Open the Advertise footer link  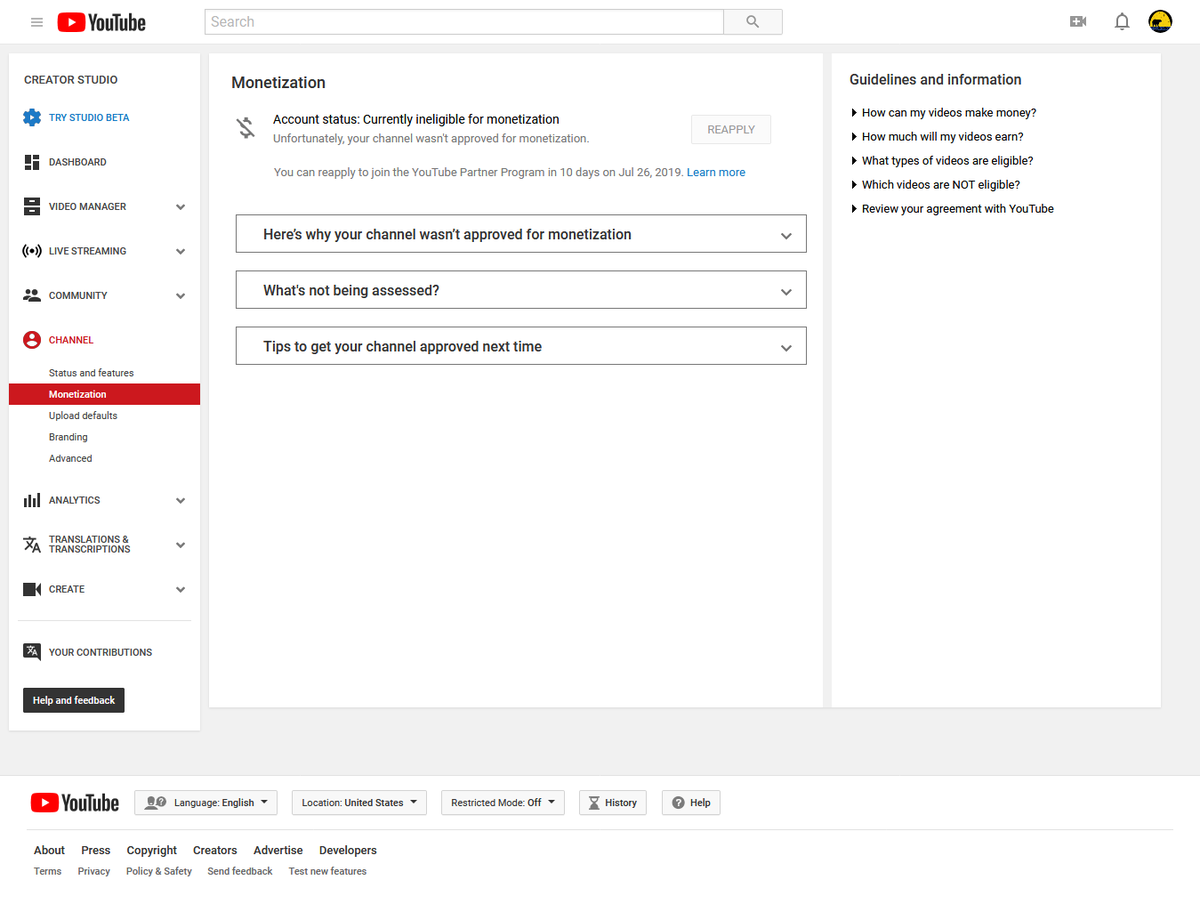pyautogui.click(x=278, y=850)
